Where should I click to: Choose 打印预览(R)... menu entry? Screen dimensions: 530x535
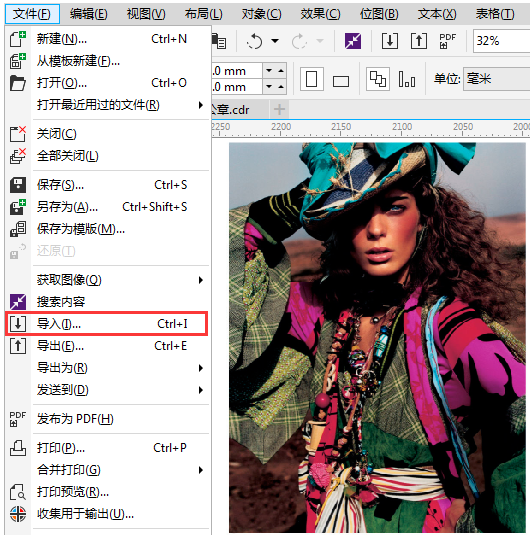click(x=108, y=492)
